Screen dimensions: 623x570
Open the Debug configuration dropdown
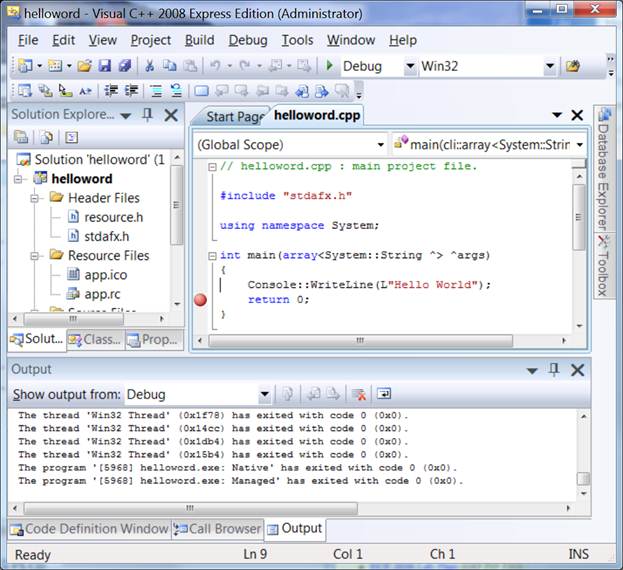click(x=410, y=66)
